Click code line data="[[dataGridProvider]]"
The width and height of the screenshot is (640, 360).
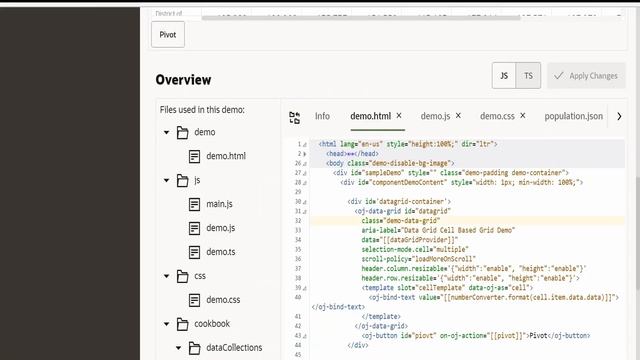[409, 240]
